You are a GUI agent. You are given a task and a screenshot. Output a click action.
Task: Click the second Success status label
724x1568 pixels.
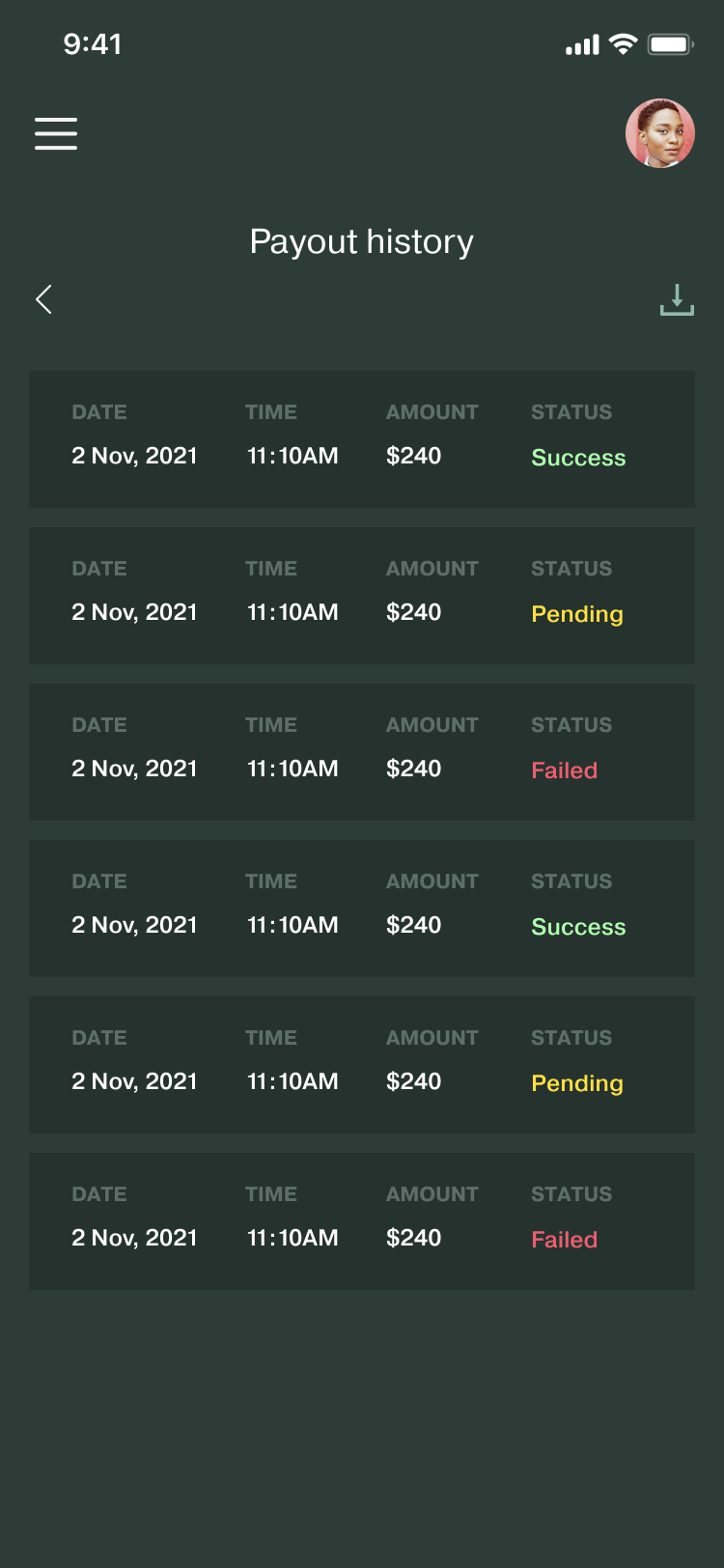point(578,927)
